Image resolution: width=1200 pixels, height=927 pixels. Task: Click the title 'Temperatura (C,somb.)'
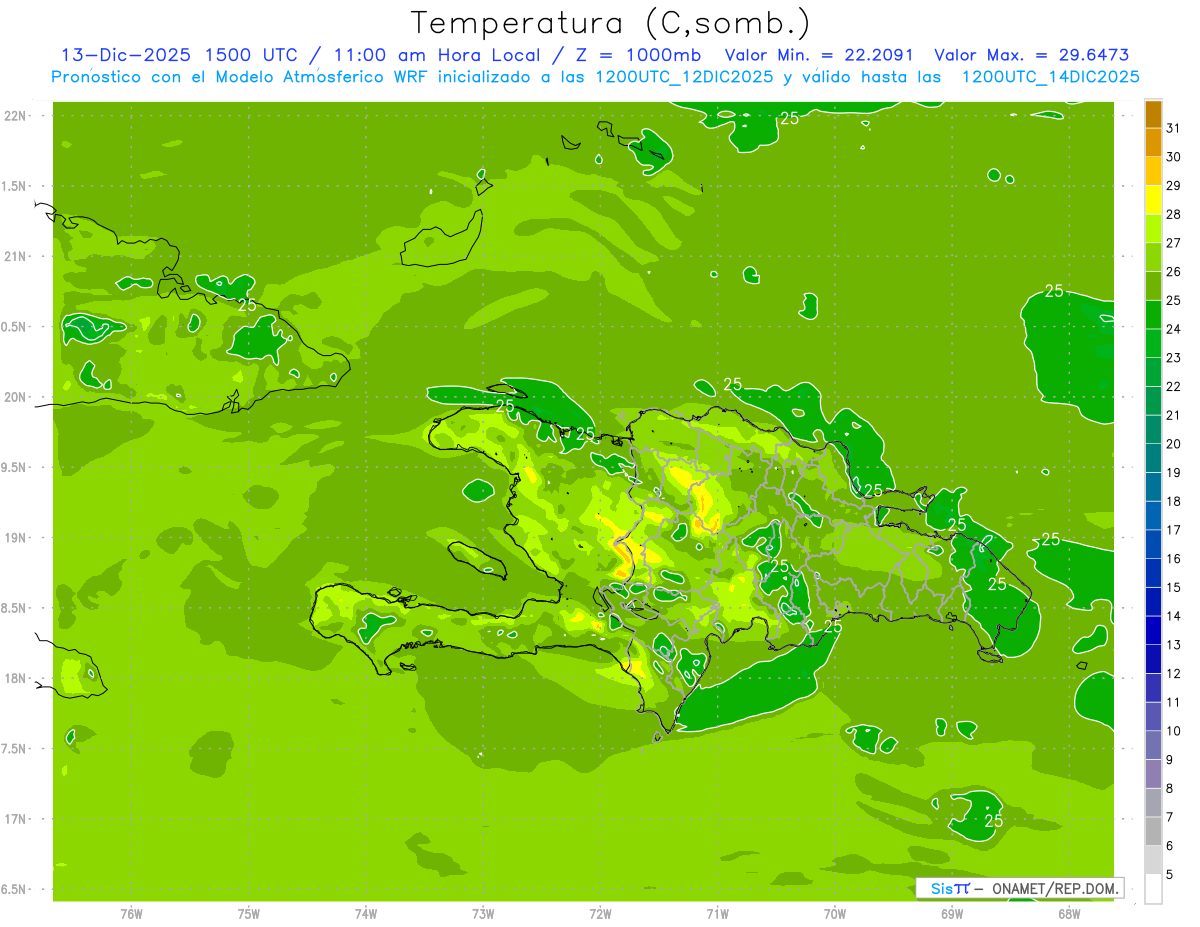click(611, 22)
